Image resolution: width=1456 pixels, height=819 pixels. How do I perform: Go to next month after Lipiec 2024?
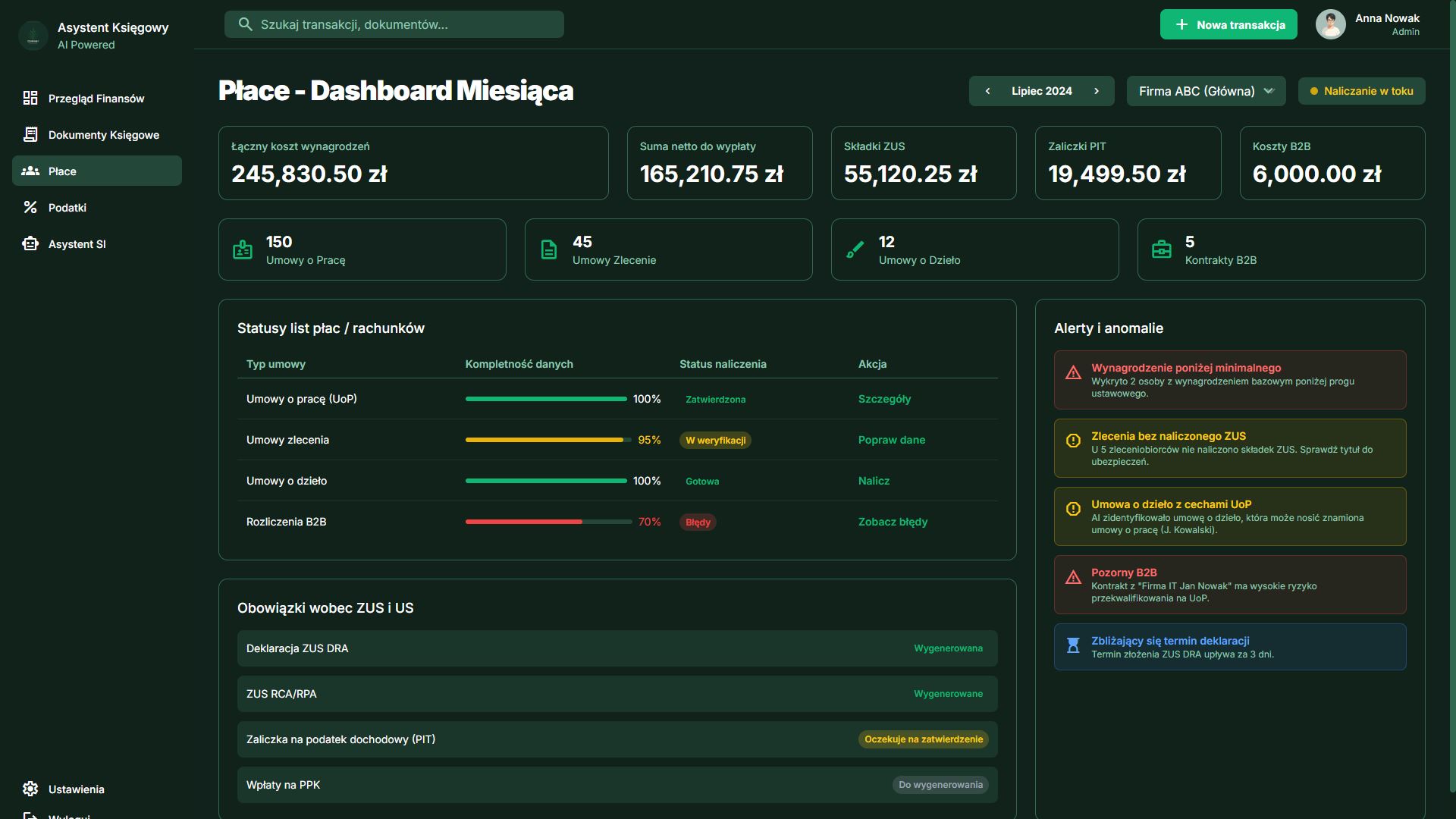[1097, 91]
